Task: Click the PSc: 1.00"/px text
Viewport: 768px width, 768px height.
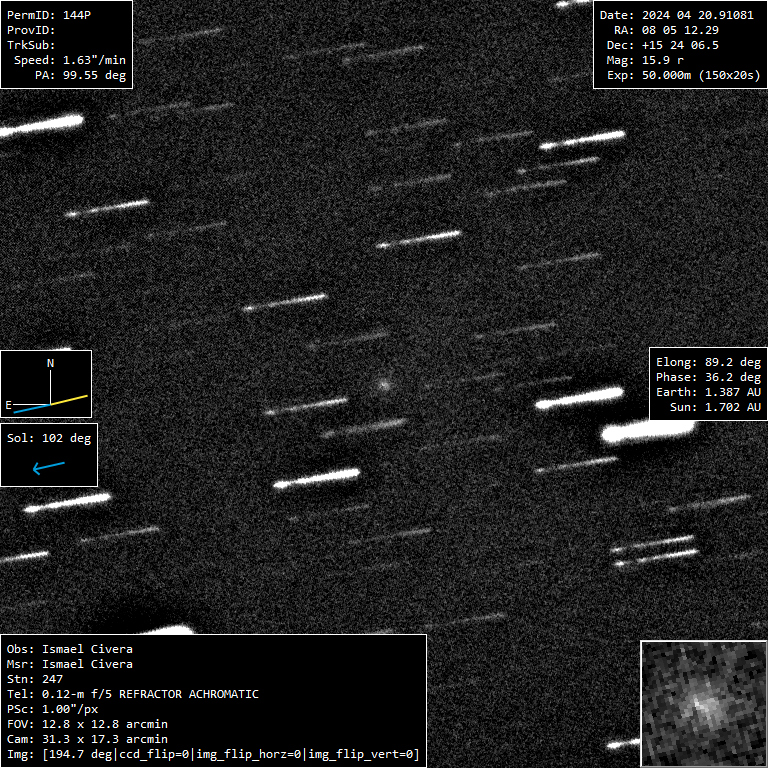Action: pyautogui.click(x=52, y=710)
